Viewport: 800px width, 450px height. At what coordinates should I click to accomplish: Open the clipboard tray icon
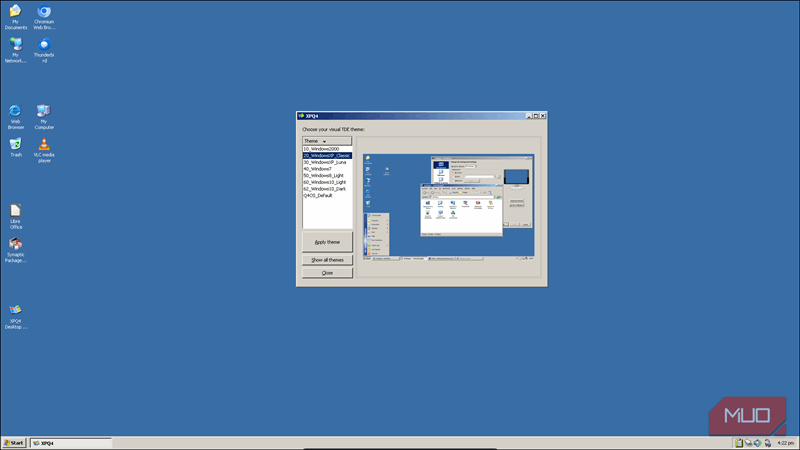[739, 443]
